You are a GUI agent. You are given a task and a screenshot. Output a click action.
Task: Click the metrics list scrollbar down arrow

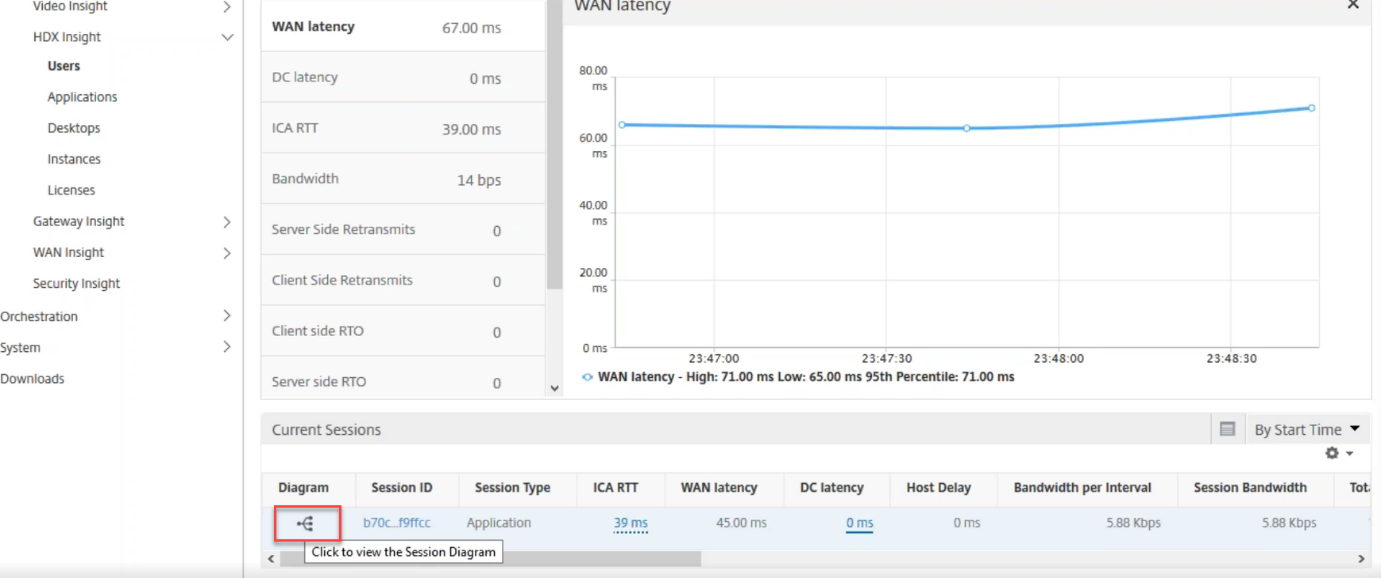555,389
